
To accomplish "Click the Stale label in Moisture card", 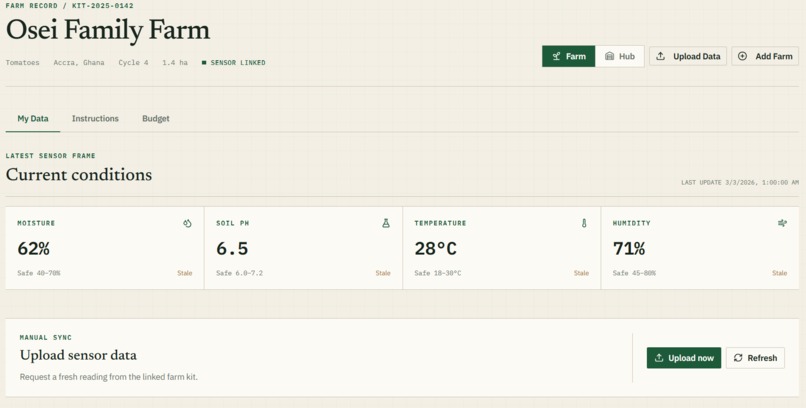I will coord(185,273).
